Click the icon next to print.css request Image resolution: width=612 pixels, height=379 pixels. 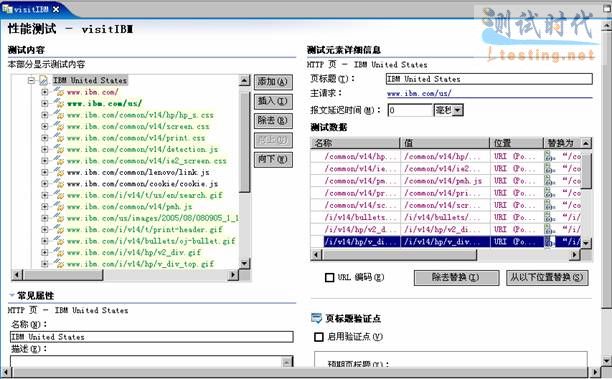tap(59, 138)
